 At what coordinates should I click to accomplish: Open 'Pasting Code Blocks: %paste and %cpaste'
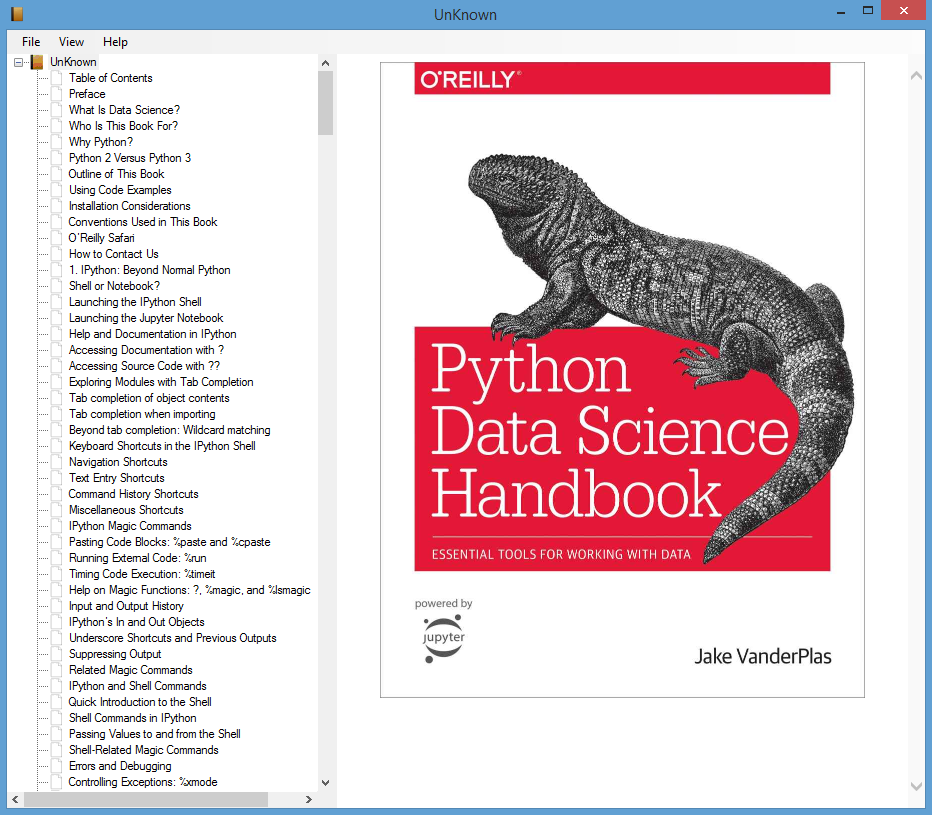click(x=169, y=542)
